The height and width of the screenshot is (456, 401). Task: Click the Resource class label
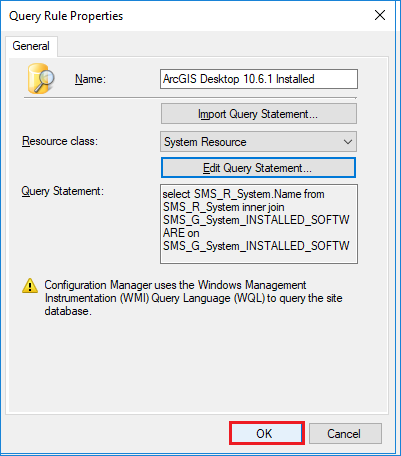coord(60,141)
